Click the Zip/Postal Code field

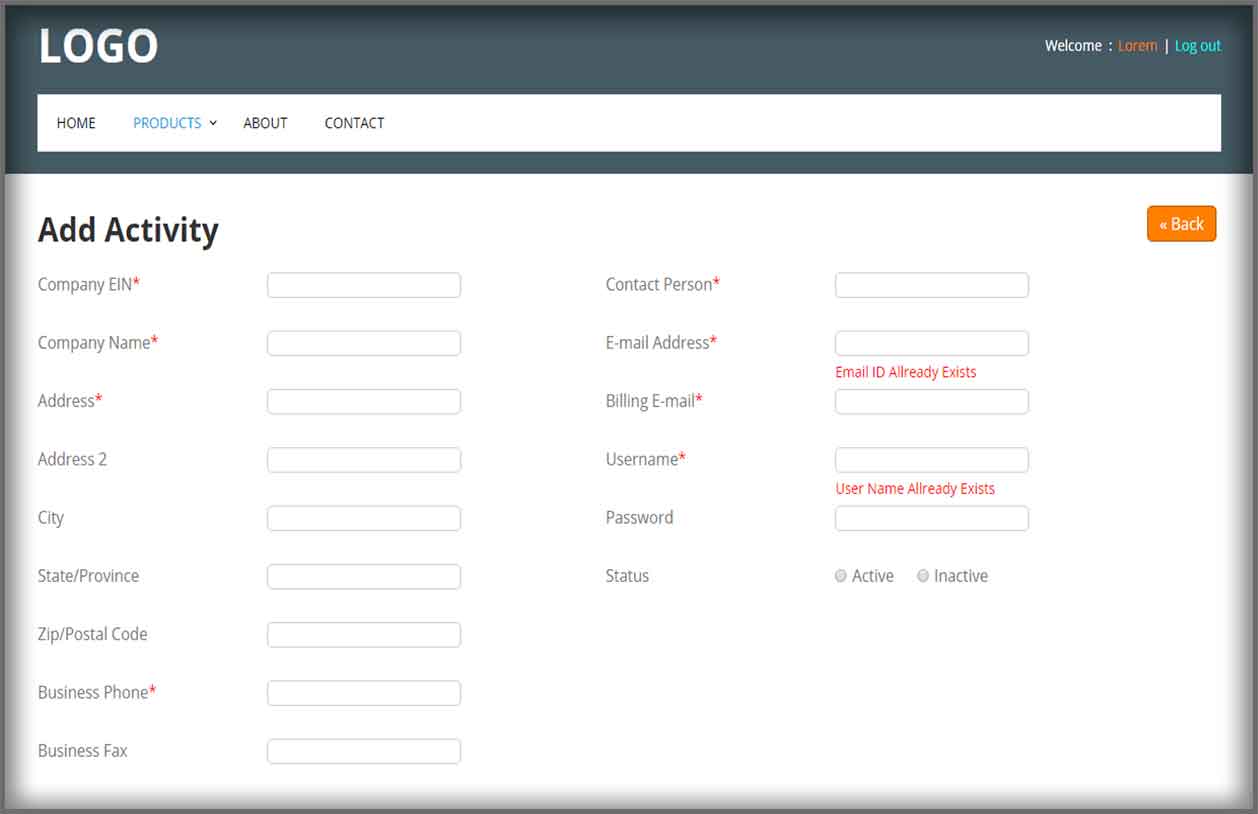click(x=363, y=635)
